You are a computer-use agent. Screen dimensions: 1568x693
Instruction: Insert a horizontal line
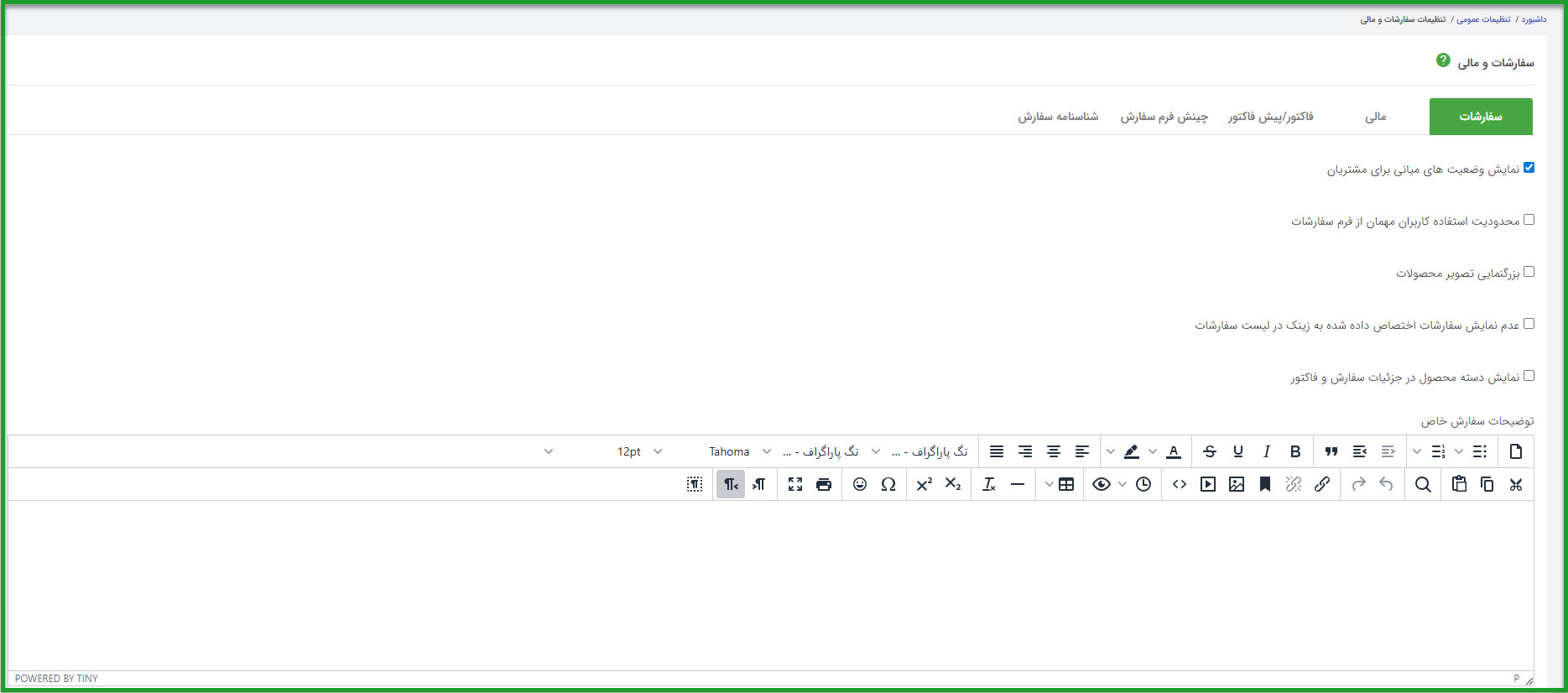click(x=1018, y=484)
